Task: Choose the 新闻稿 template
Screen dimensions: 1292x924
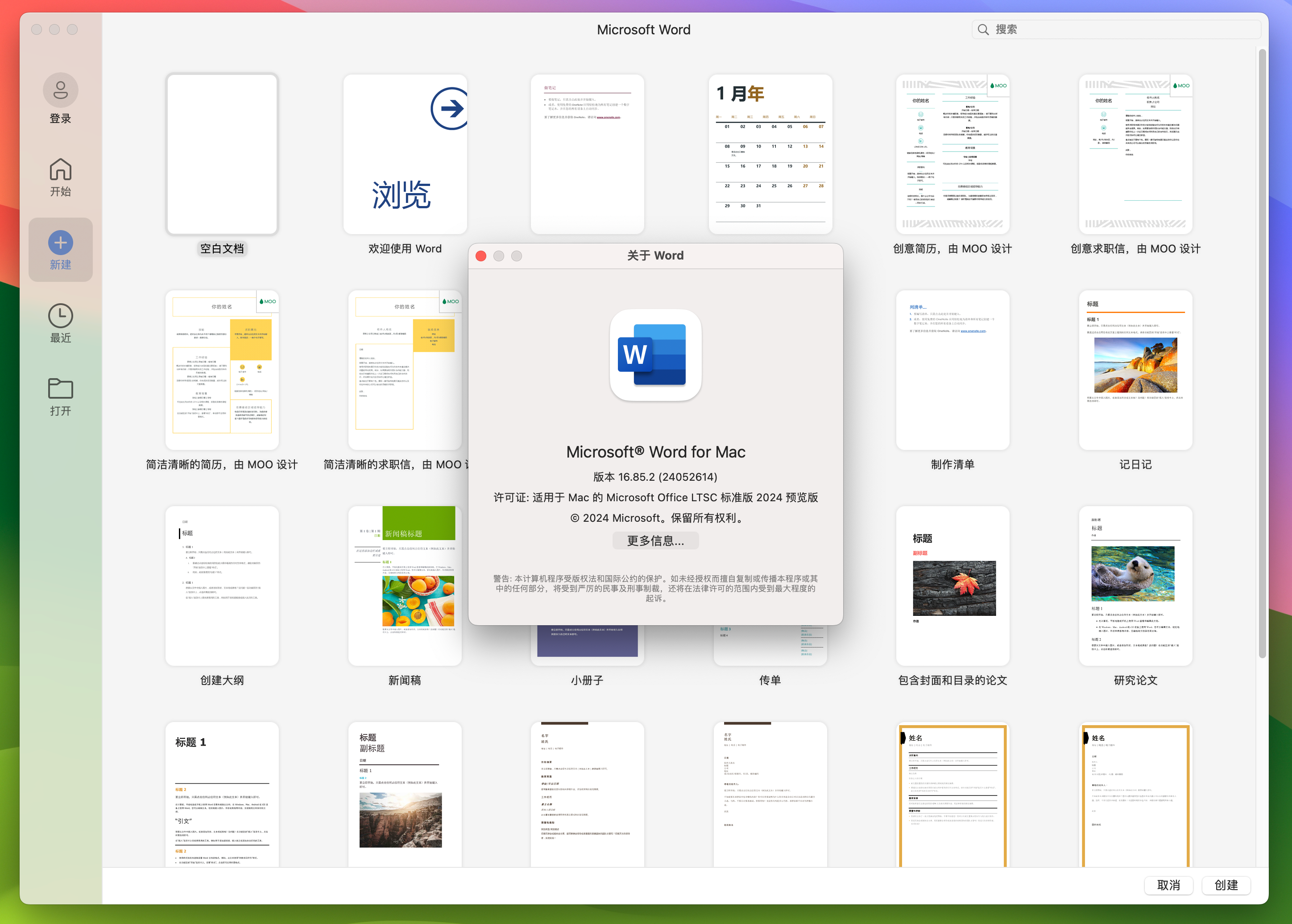Action: (x=405, y=586)
